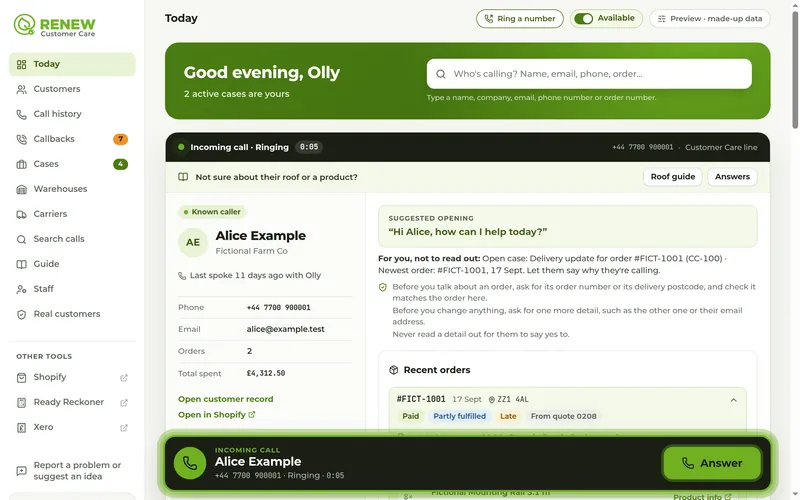Click the Renew Customer Care logo

coord(55,25)
